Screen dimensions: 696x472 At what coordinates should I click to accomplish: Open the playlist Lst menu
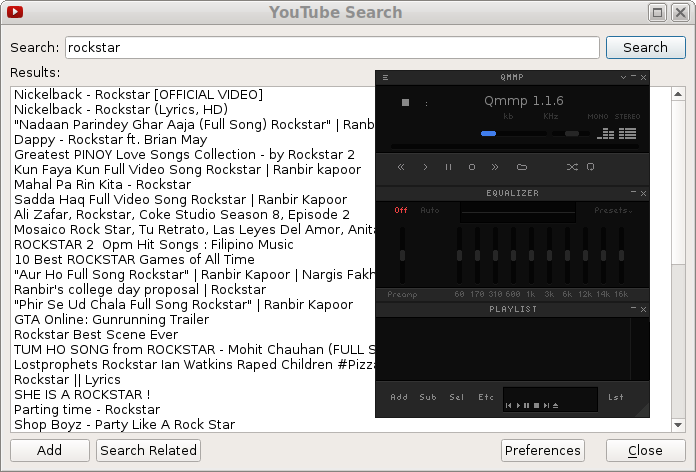point(616,397)
